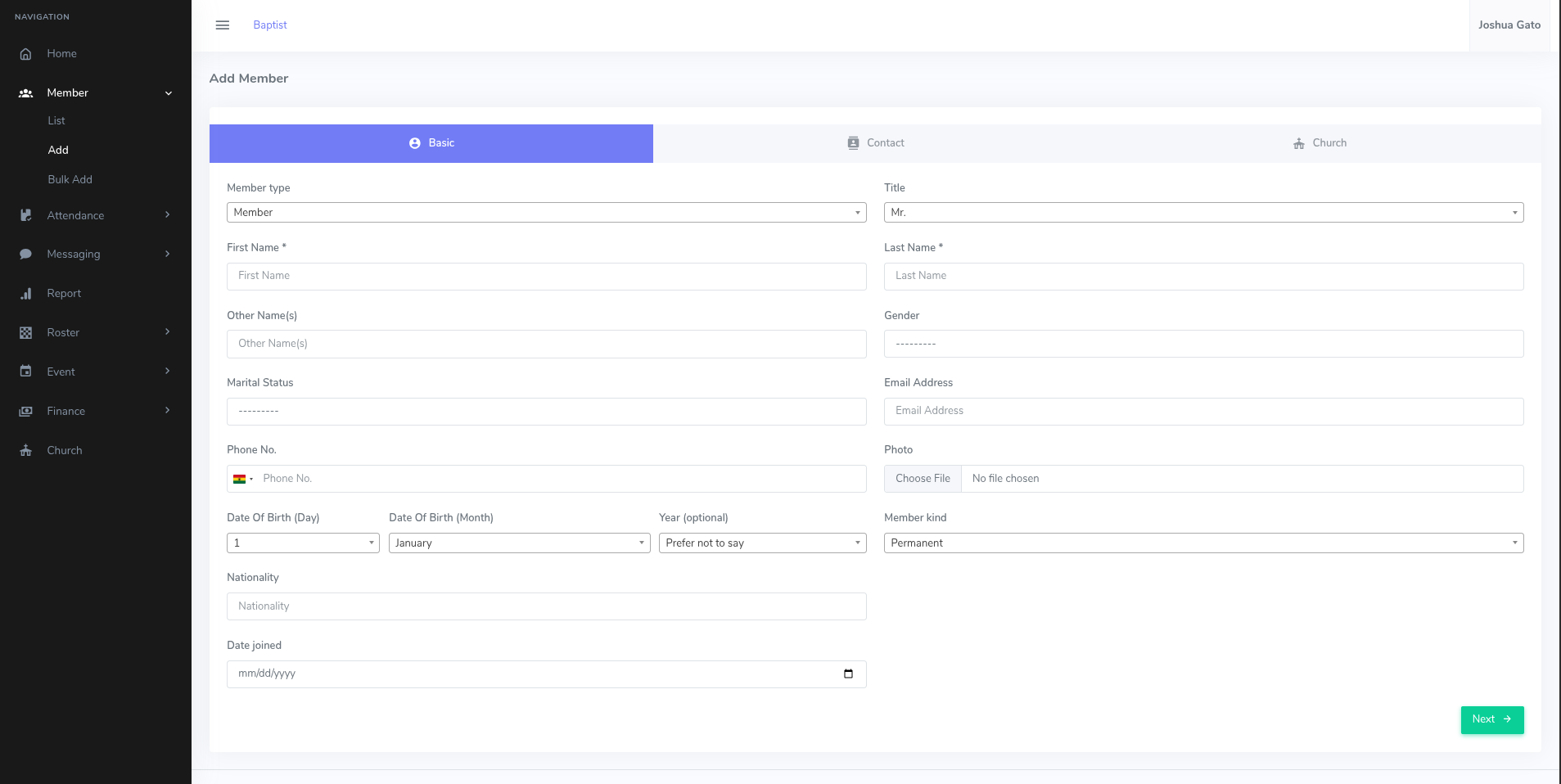Viewport: 1561px width, 784px height.
Task: Open Messaging via its chat bubble icon
Action: coord(25,254)
